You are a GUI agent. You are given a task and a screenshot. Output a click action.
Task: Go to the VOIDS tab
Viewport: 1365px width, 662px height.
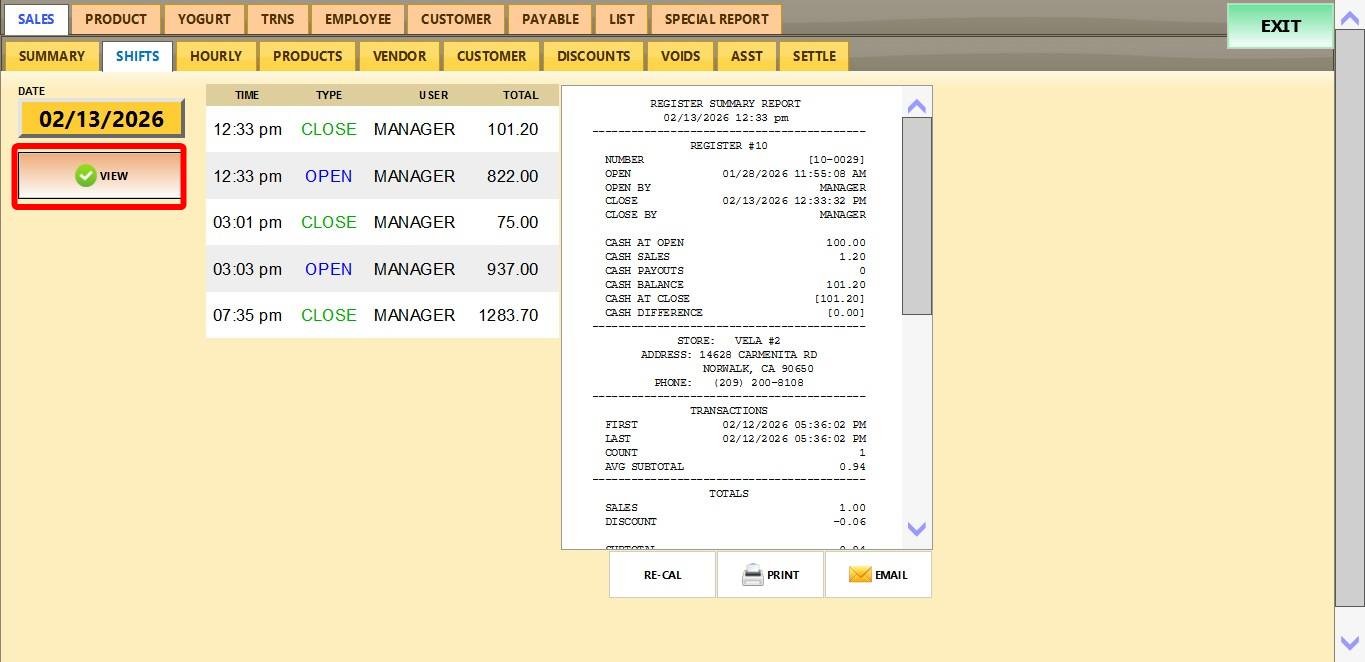point(680,56)
